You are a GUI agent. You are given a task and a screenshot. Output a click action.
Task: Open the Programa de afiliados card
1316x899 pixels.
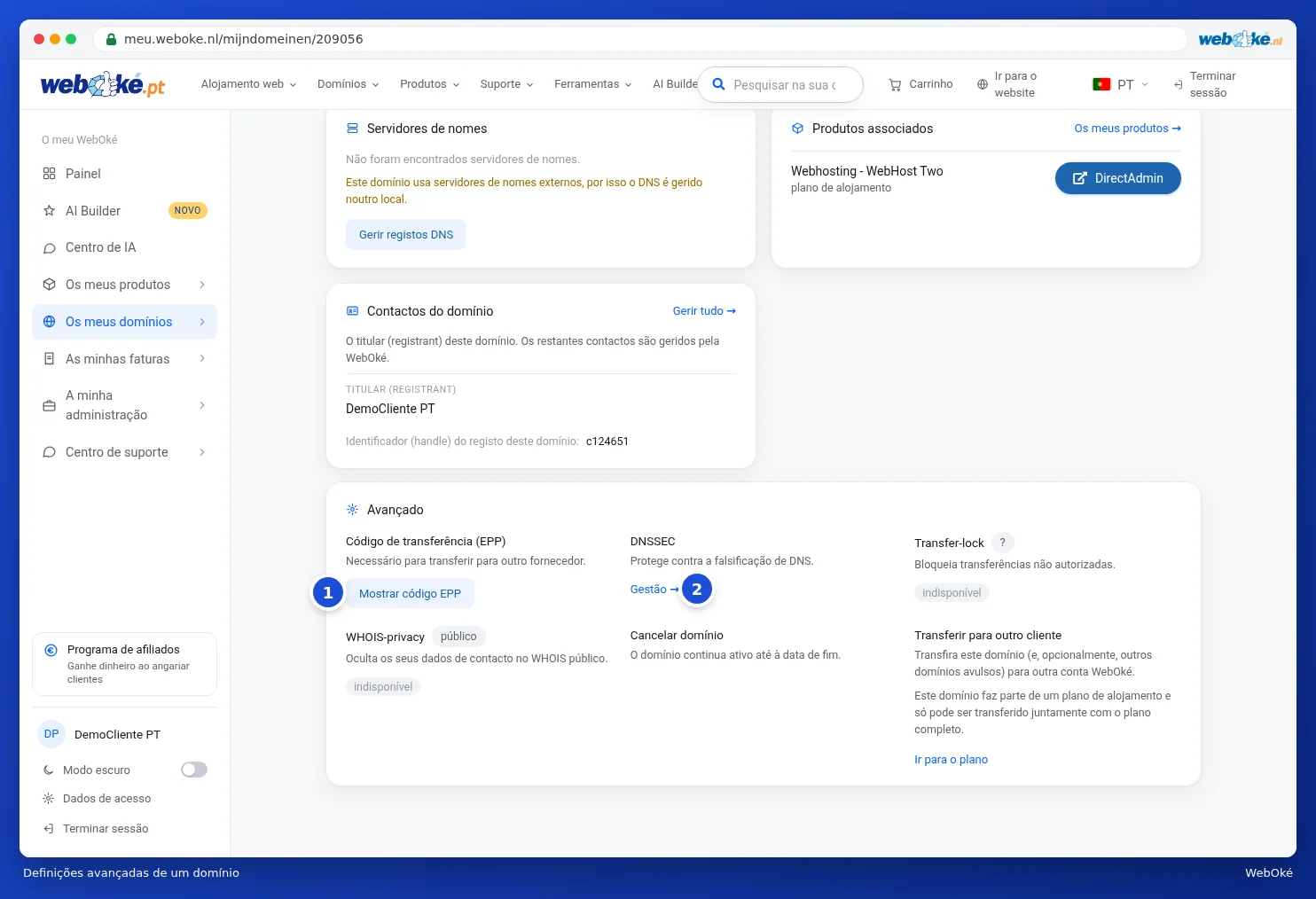124,664
